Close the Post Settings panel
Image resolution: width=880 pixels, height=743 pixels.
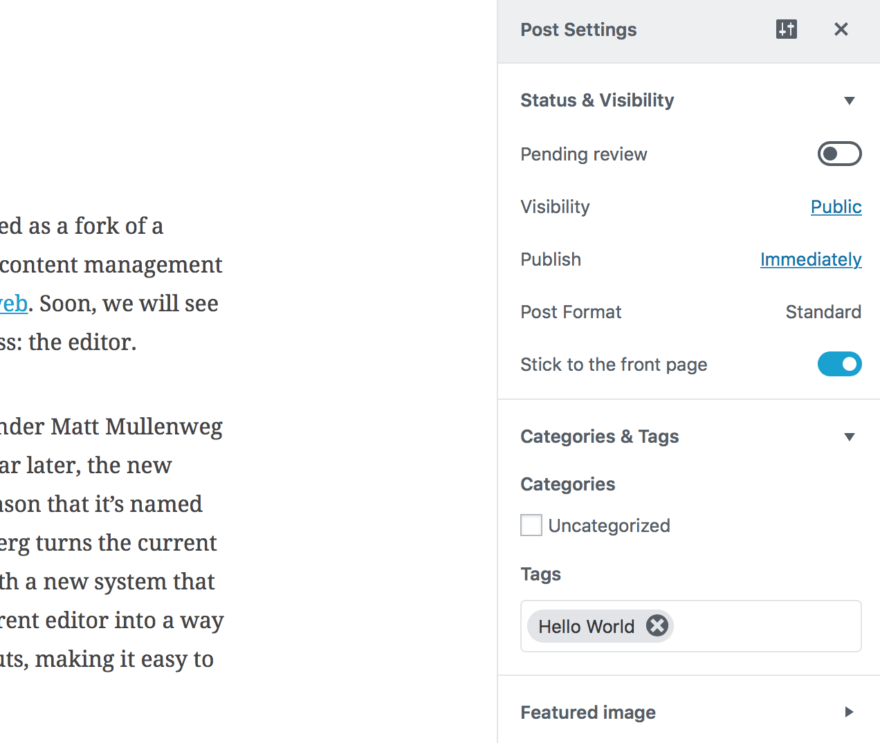click(x=841, y=30)
